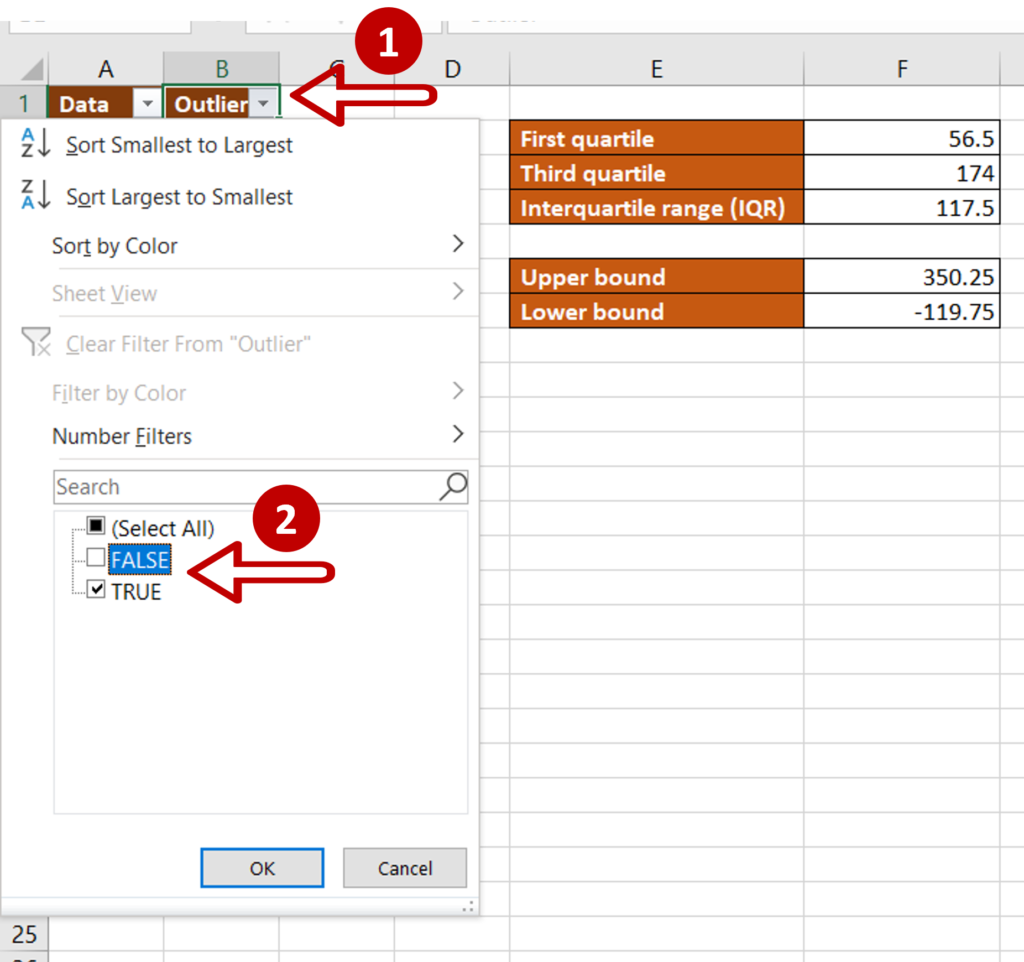Open the Outlier column filter dropdown
The height and width of the screenshot is (962, 1024).
[x=262, y=103]
